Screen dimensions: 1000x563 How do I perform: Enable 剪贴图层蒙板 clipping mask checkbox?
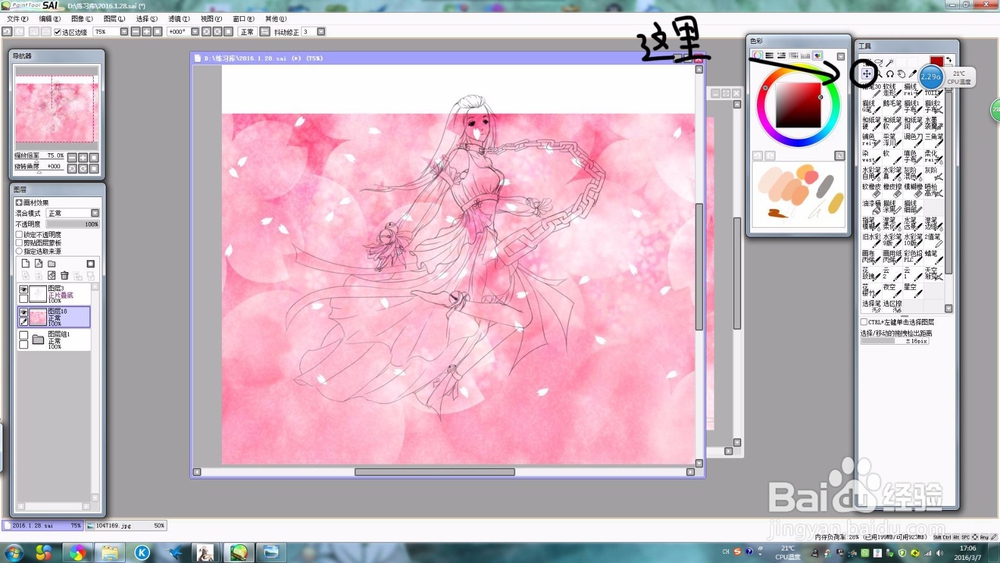pyautogui.click(x=19, y=242)
